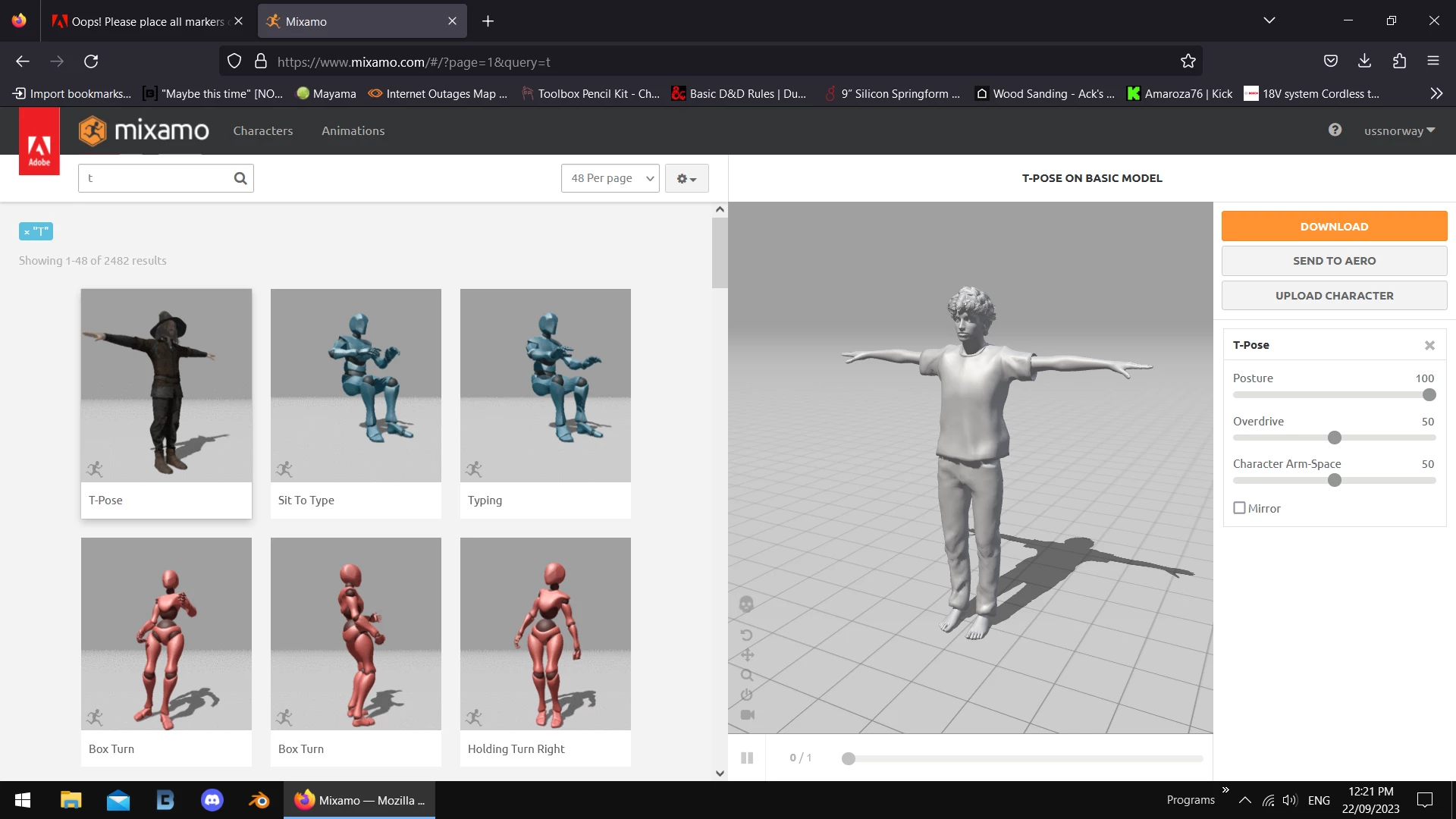This screenshot has height=819, width=1456.
Task: Expand the gear settings dropdown
Action: point(686,178)
